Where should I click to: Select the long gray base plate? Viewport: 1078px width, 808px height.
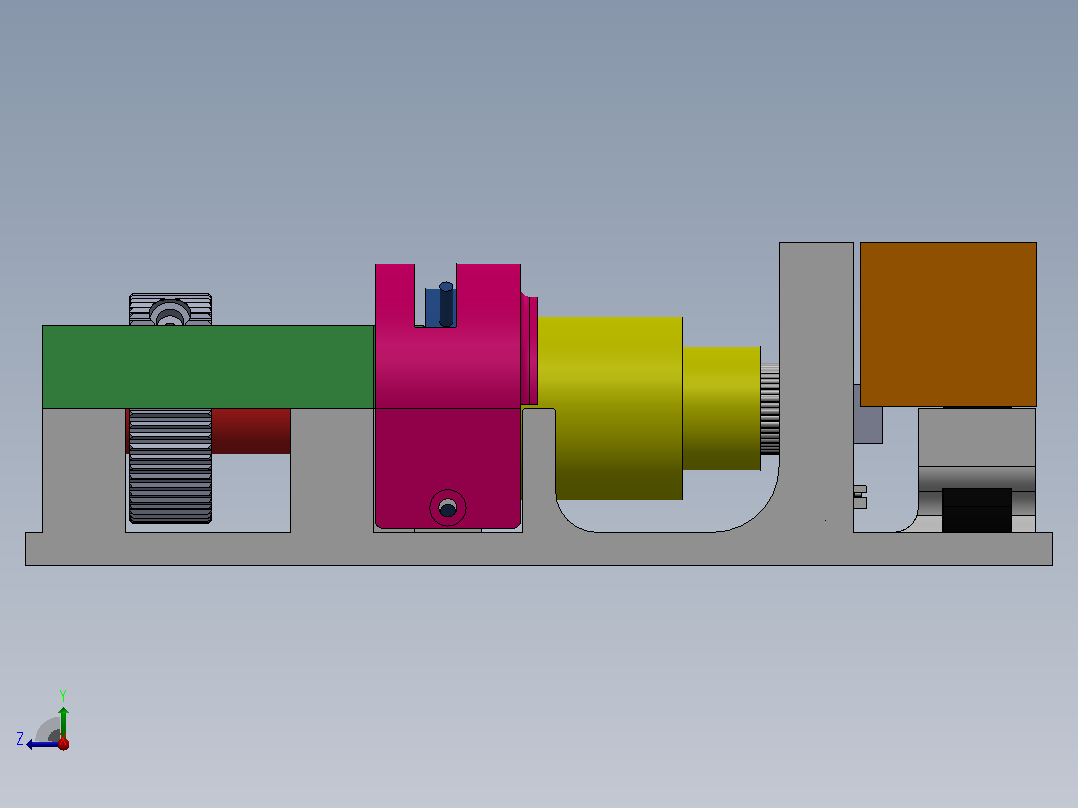click(x=539, y=549)
